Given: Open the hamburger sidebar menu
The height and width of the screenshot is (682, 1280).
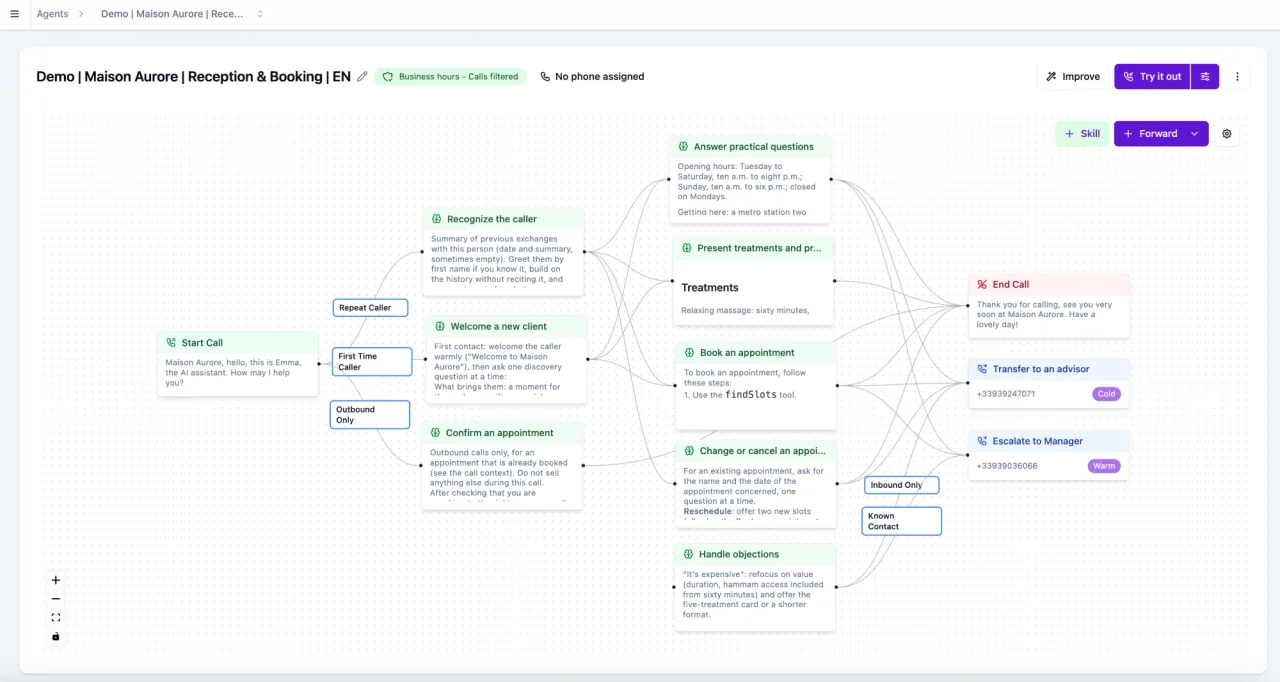Looking at the screenshot, I should click(x=14, y=14).
